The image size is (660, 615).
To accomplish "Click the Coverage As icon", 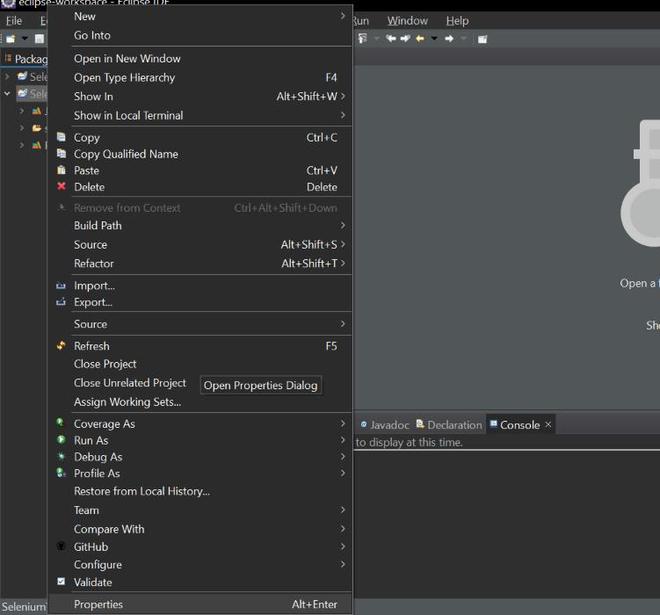I will (x=62, y=424).
